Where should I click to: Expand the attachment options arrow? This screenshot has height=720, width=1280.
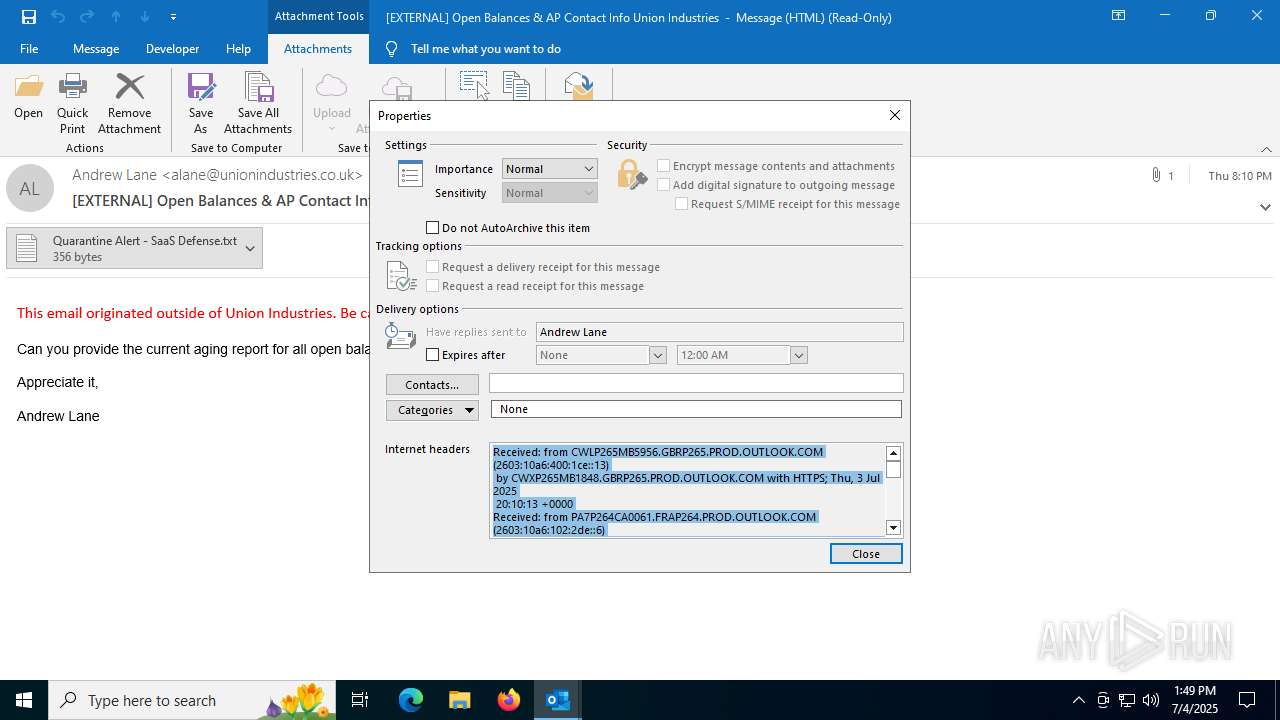(x=250, y=248)
